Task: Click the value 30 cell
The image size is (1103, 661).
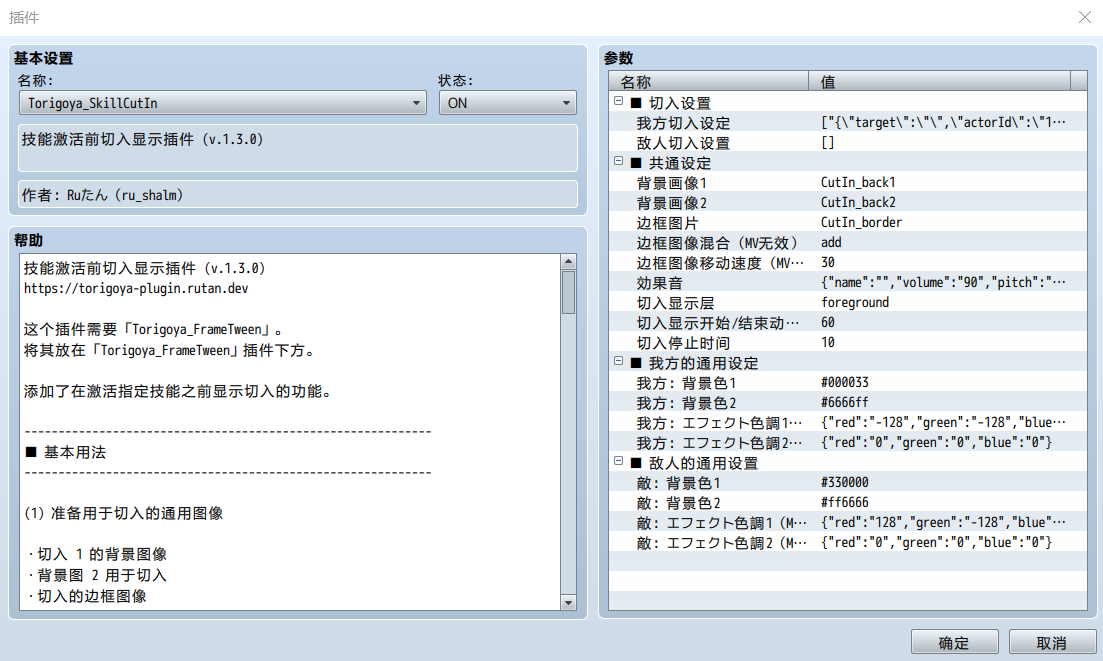Action: click(827, 262)
